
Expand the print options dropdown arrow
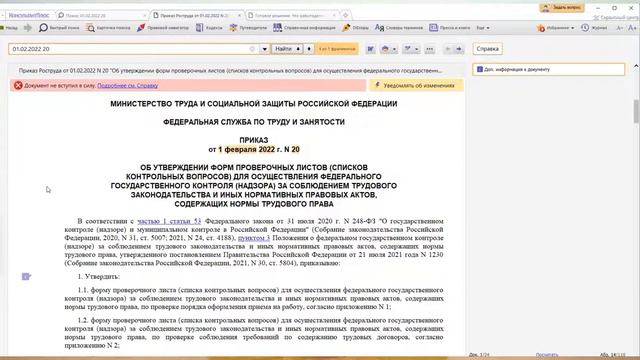(x=394, y=49)
